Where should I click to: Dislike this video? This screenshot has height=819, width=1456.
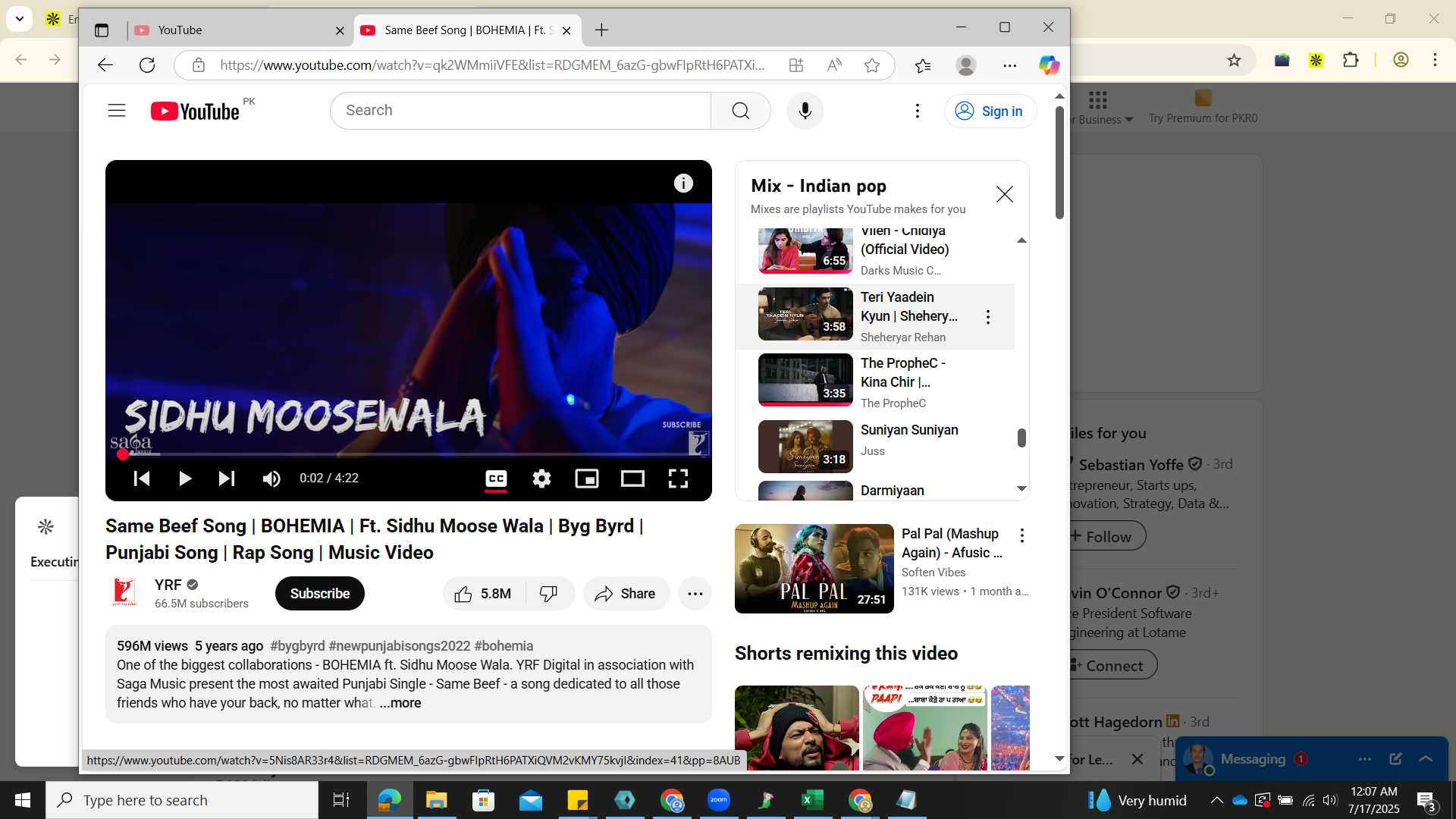[549, 594]
